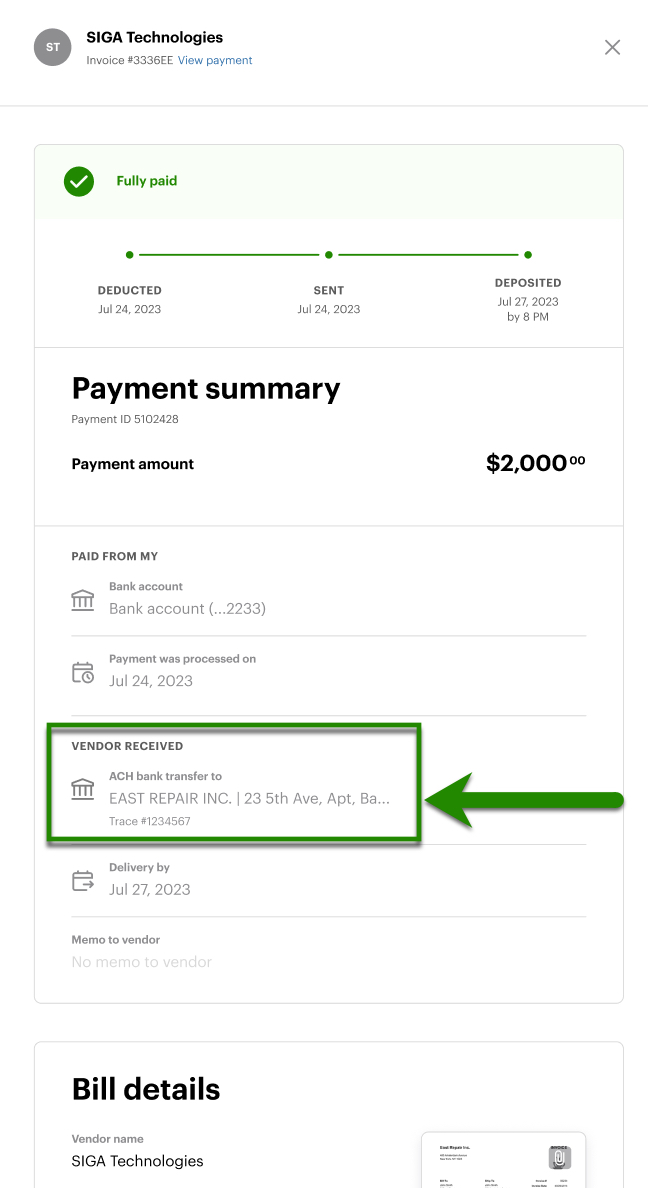
Task: Click the No memo to vendor field
Action: click(x=142, y=962)
